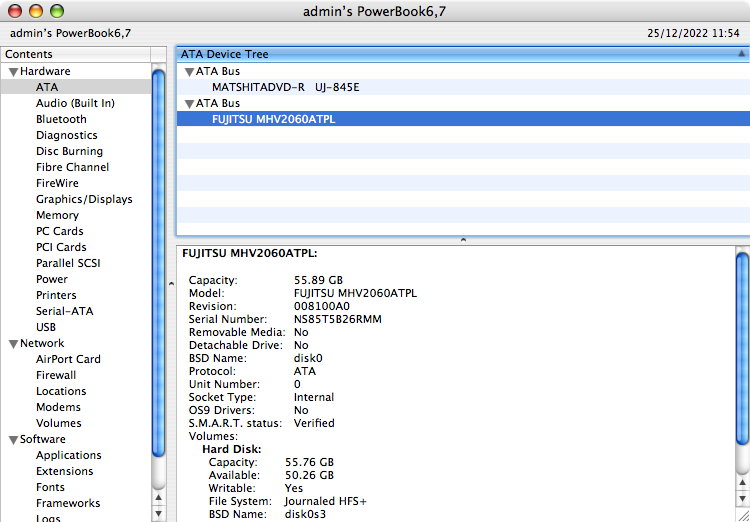
Task: Select Extensions item
Action: pos(64,471)
